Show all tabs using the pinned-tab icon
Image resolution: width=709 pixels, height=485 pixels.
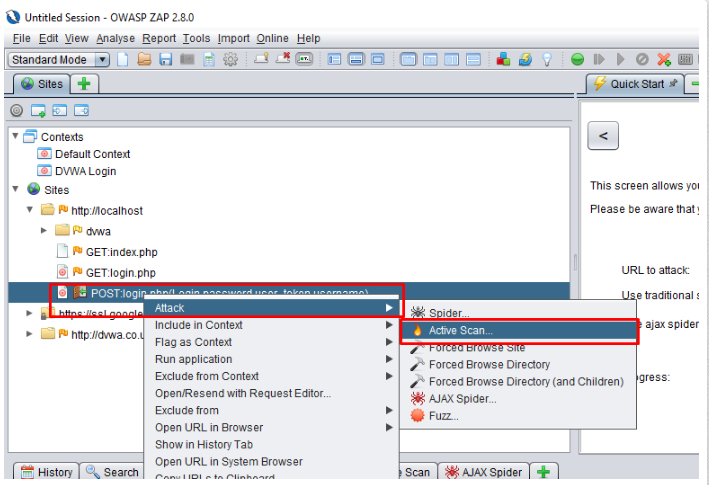click(261, 59)
